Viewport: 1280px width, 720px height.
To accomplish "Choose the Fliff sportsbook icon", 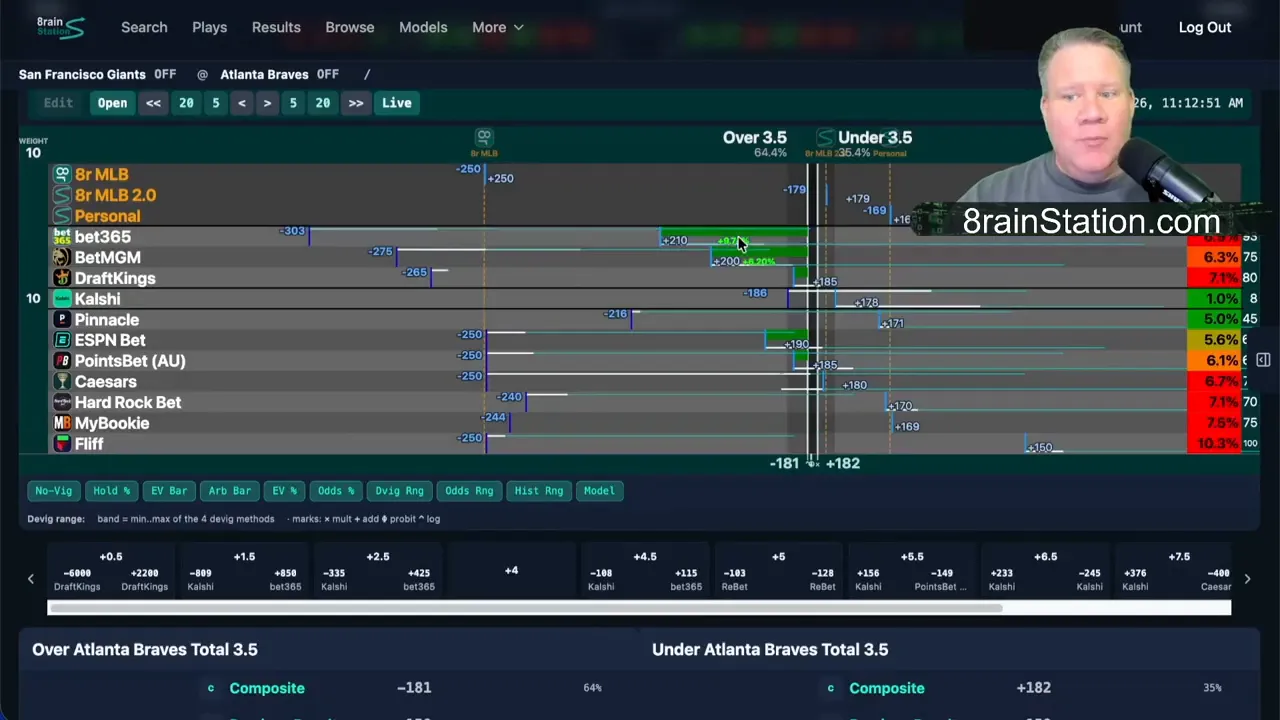I will [x=62, y=444].
